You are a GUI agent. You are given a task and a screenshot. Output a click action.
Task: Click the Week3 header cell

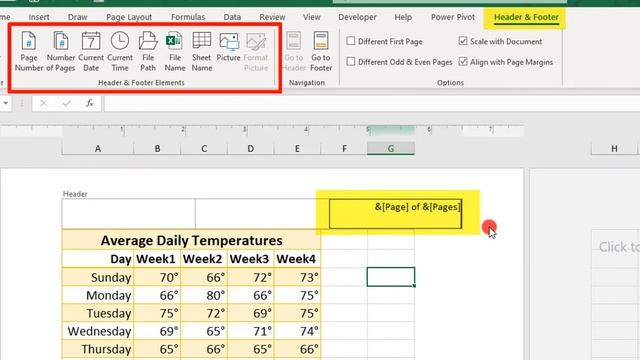coord(250,259)
